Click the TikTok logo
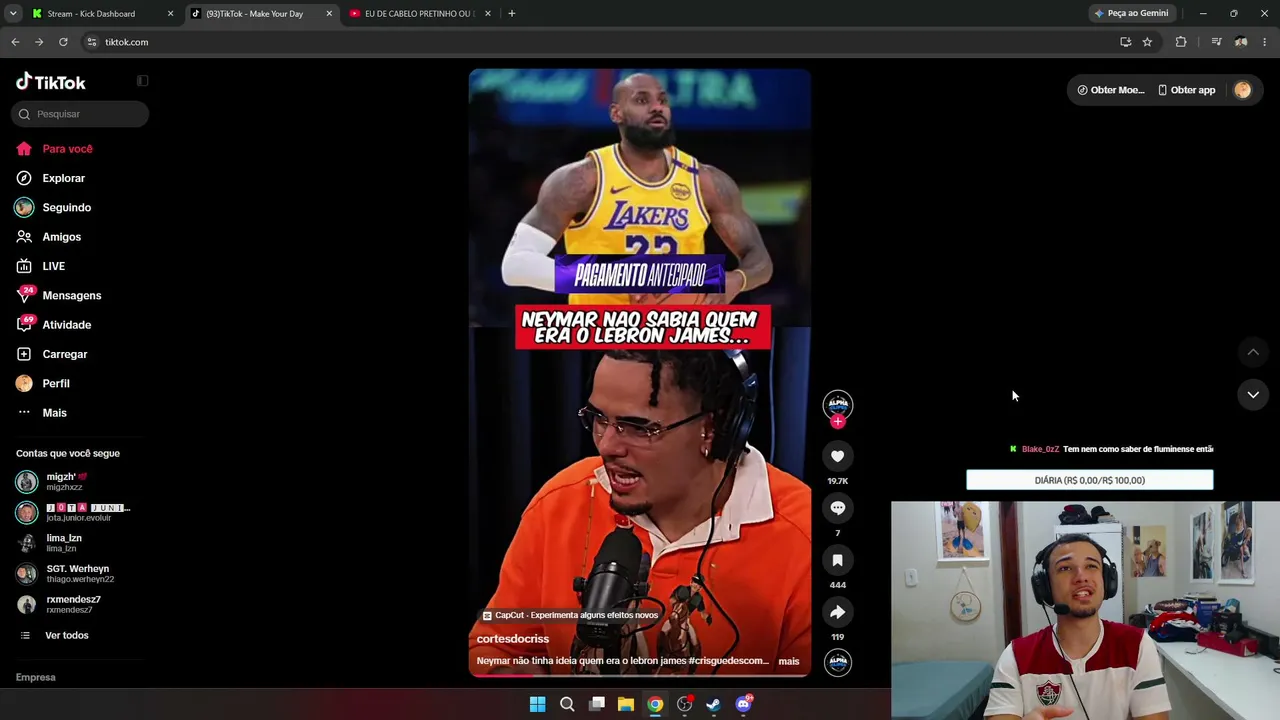 [x=51, y=82]
